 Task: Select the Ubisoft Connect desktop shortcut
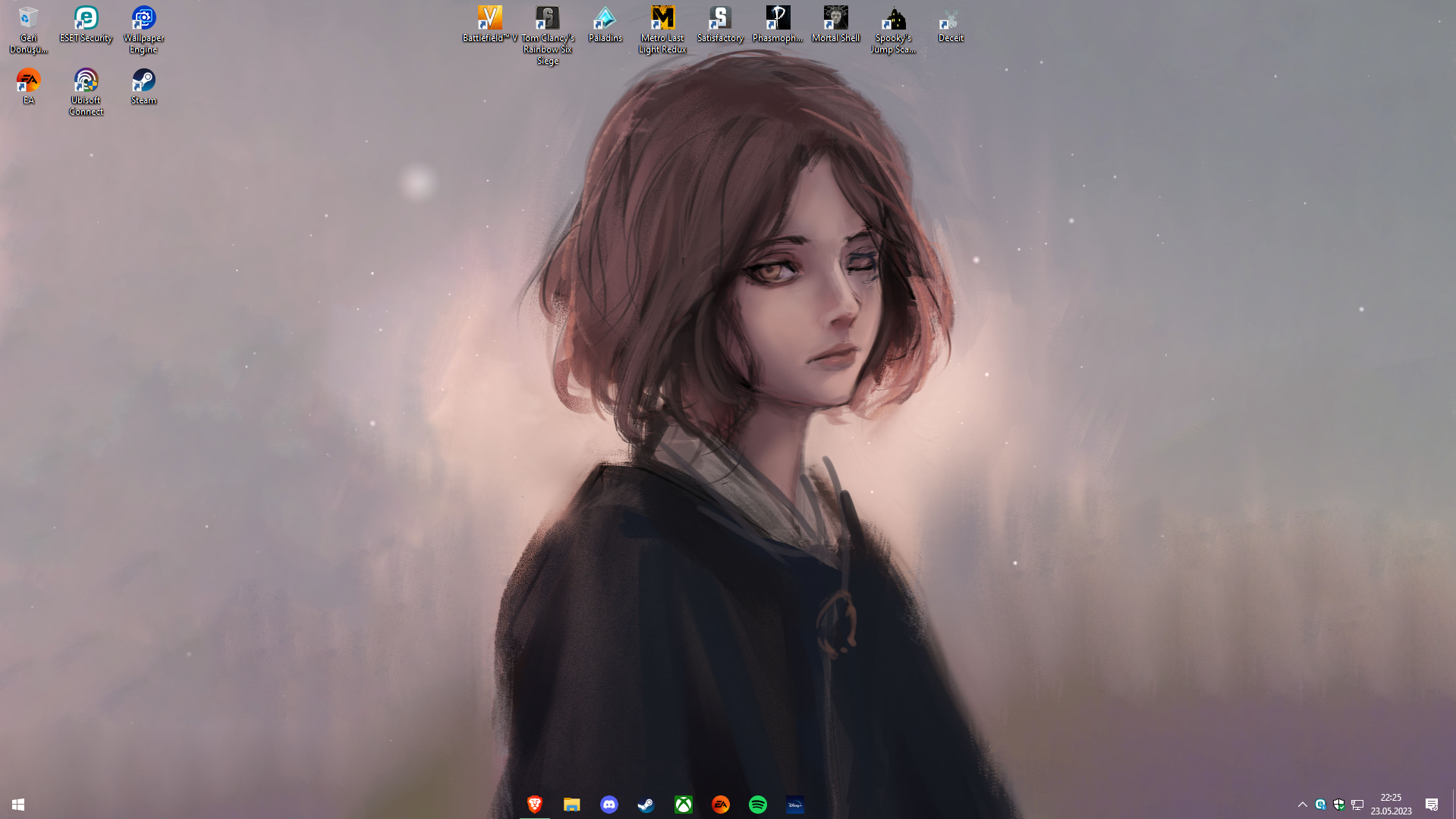click(86, 93)
